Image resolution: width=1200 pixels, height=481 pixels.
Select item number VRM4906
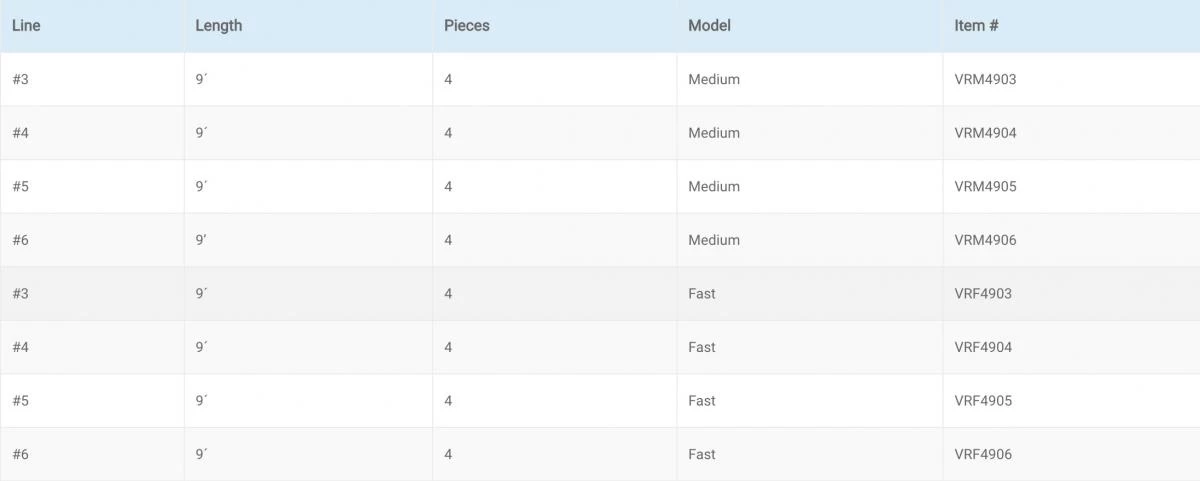[x=985, y=240]
